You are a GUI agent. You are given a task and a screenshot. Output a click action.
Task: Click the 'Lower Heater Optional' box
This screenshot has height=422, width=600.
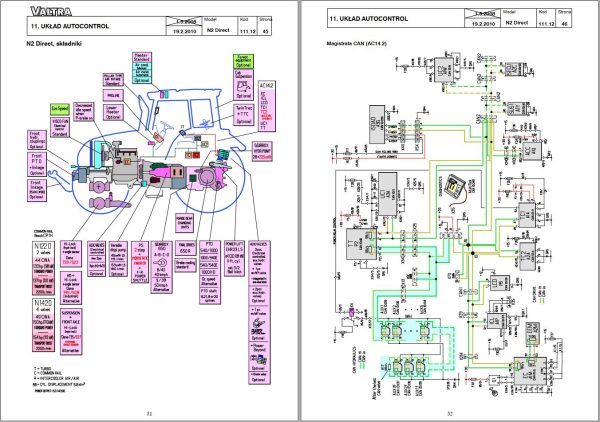click(113, 112)
